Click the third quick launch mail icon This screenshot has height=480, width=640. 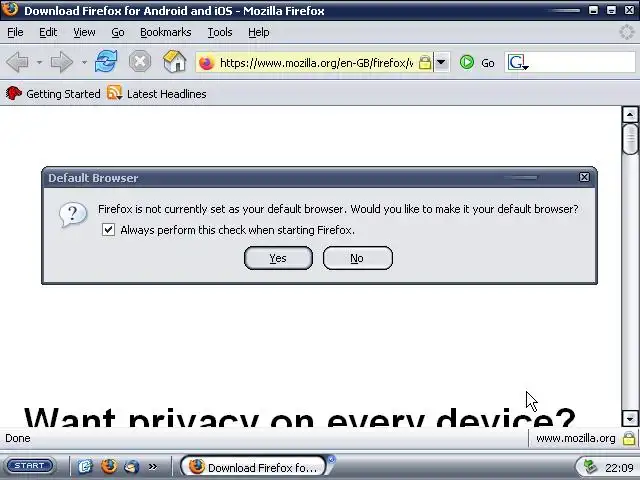[132, 466]
